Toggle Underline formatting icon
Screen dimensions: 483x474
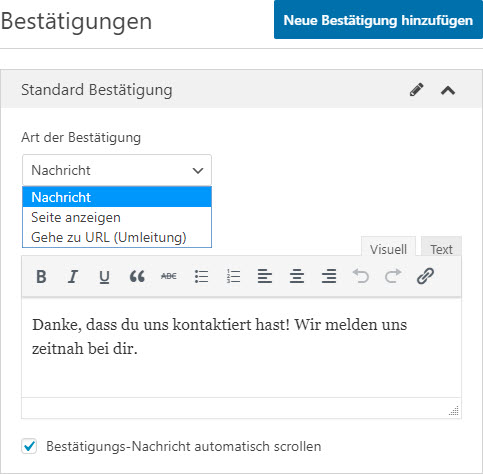point(104,276)
